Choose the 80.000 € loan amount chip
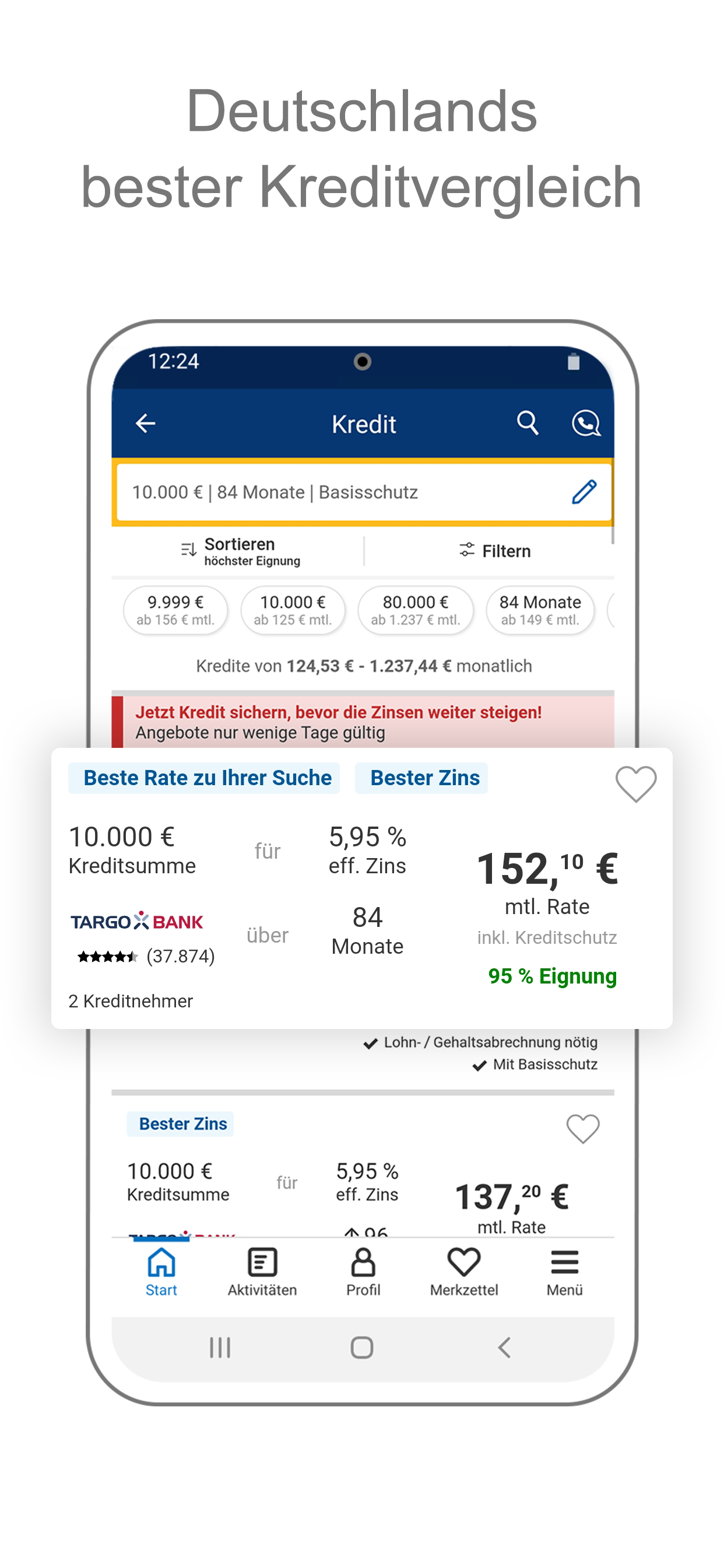The height and width of the screenshot is (1568, 724). [x=416, y=610]
